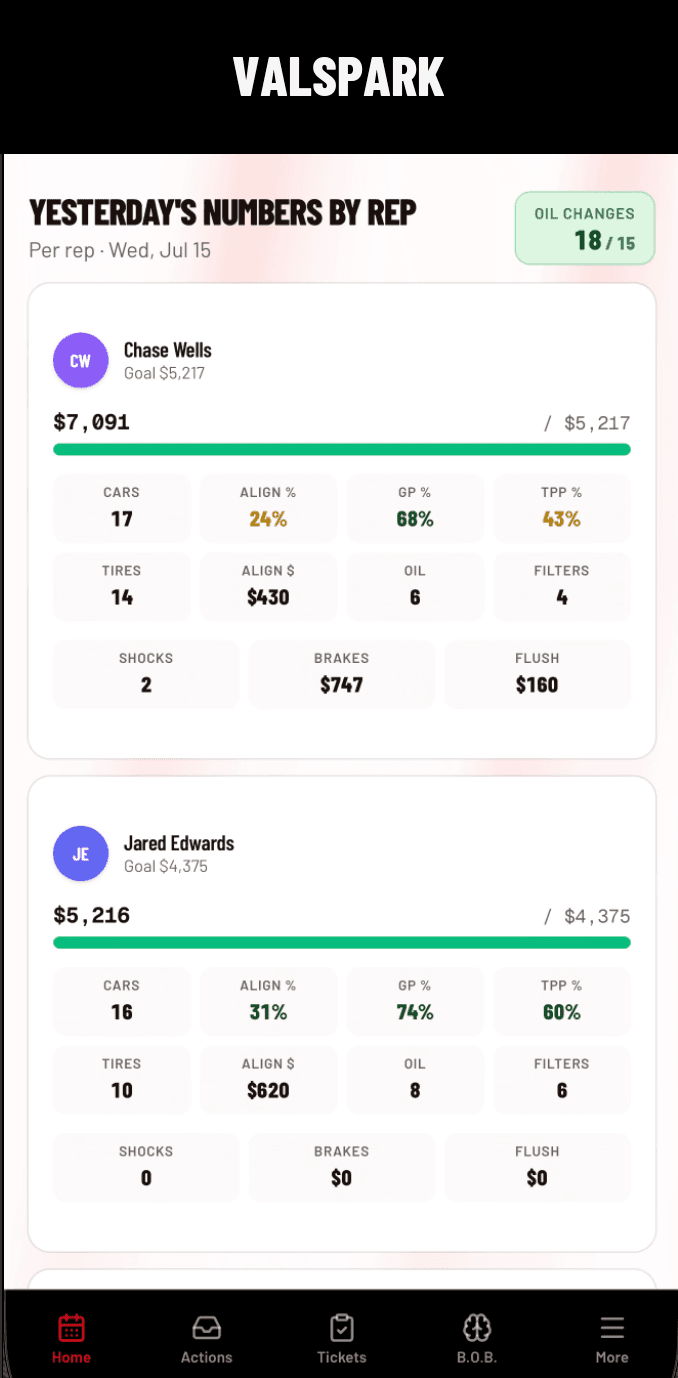The image size is (678, 1378).
Task: Click Chase Wells green progress bar
Action: 342,449
